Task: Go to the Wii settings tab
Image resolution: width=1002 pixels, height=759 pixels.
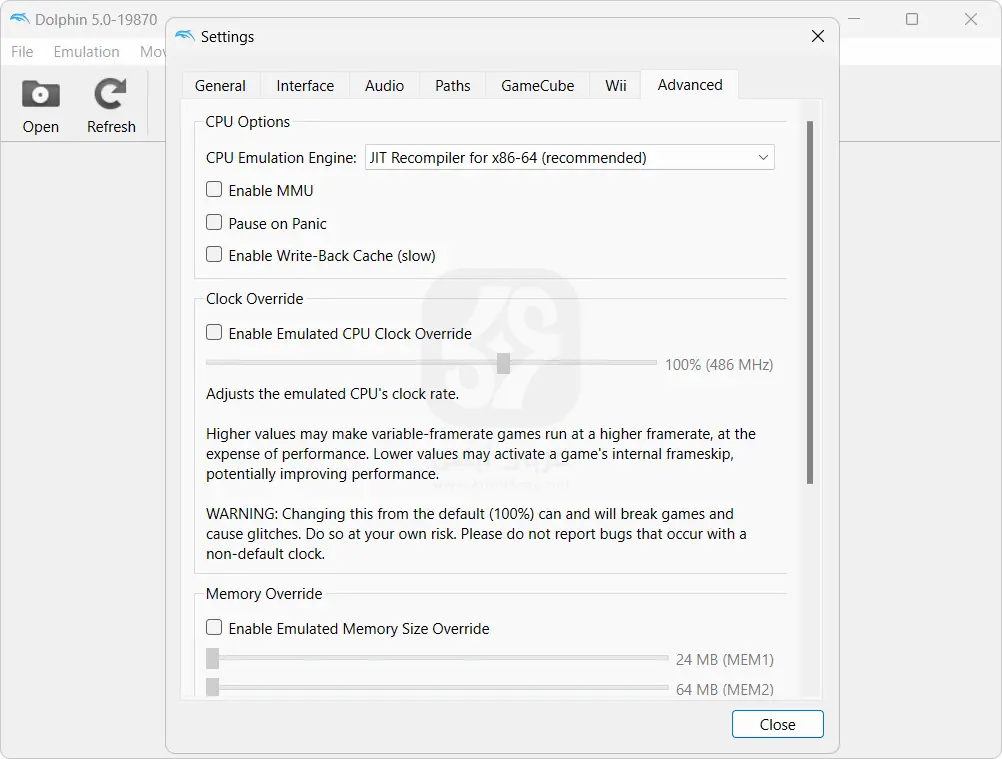Action: (x=616, y=86)
